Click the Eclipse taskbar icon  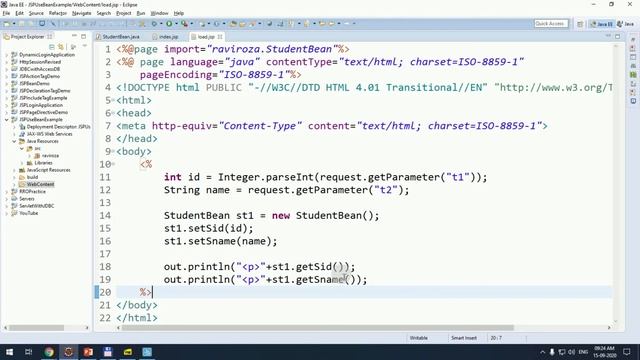point(69,352)
